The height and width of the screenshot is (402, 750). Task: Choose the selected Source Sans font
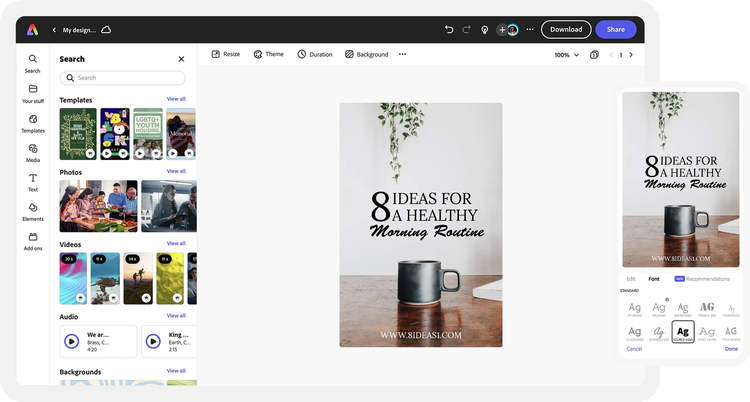pyautogui.click(x=683, y=332)
